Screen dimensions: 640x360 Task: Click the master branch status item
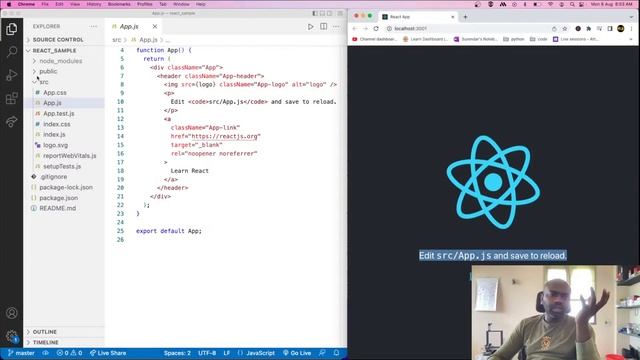(x=21, y=353)
